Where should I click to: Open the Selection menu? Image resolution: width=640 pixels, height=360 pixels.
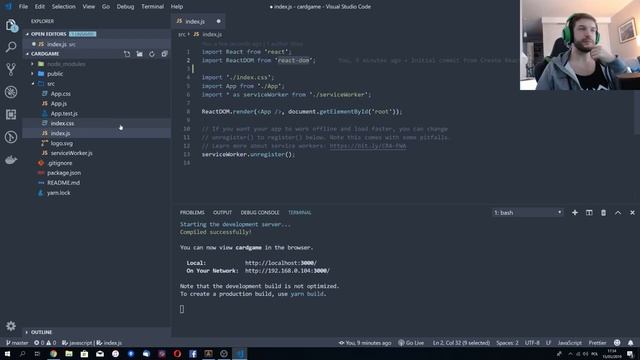click(x=64, y=7)
